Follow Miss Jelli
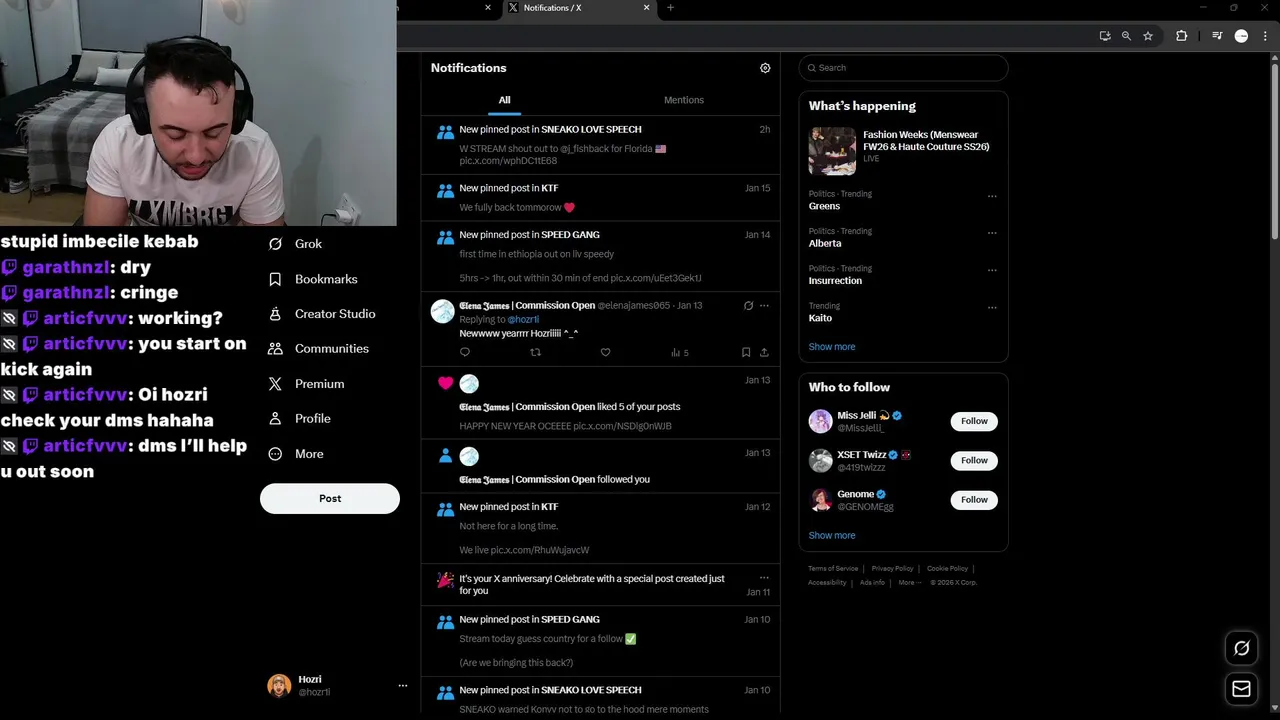 [x=974, y=421]
